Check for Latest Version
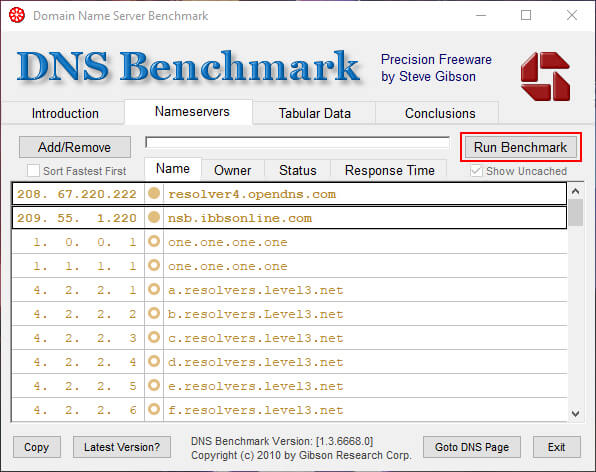This screenshot has width=596, height=472. click(122, 447)
